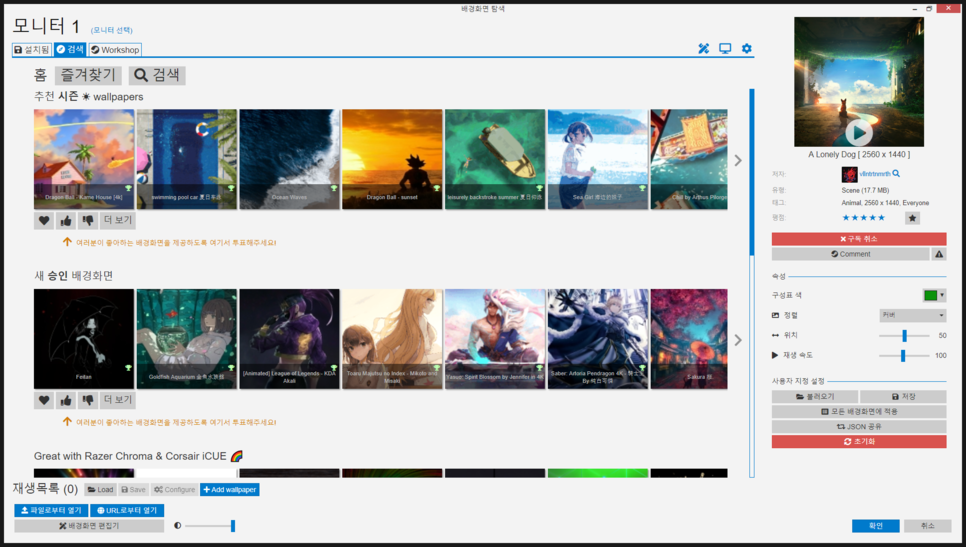
Task: Open the display monitor icon
Action: pos(725,49)
